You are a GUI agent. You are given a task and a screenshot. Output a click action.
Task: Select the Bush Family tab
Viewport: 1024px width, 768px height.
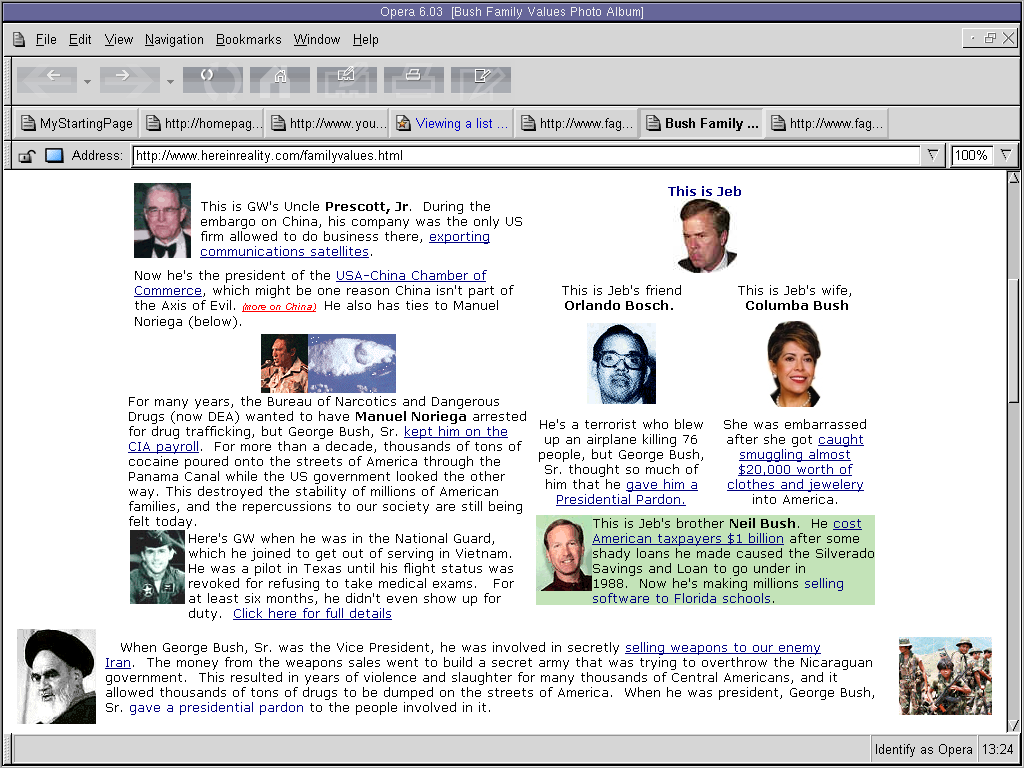point(702,123)
